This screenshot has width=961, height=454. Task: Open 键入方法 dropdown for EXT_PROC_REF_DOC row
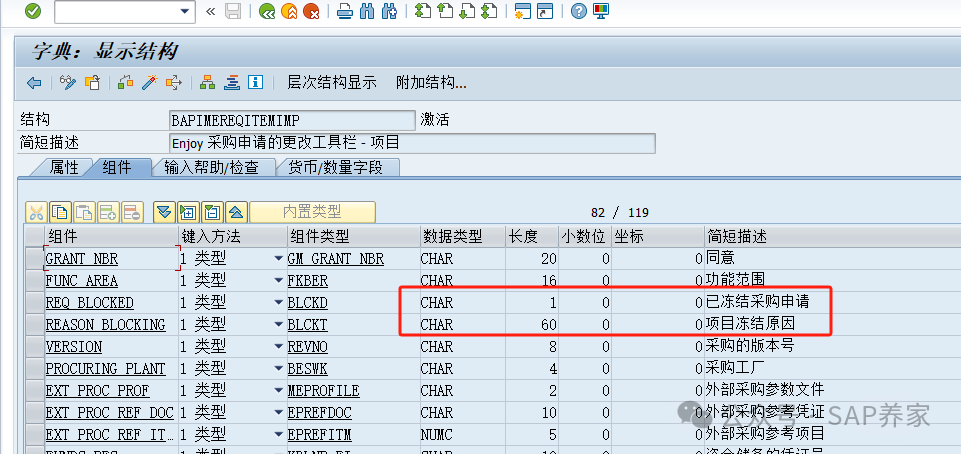click(x=279, y=413)
